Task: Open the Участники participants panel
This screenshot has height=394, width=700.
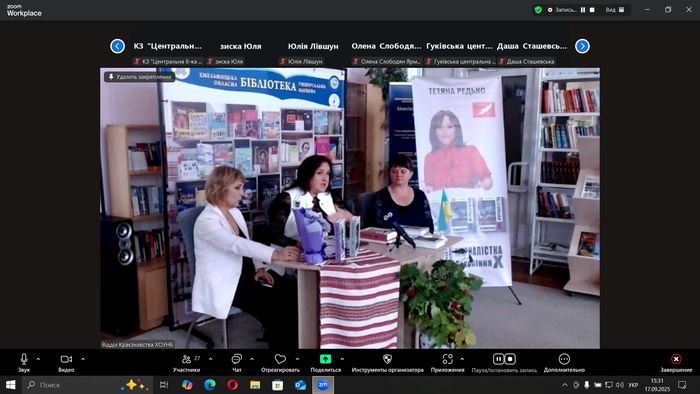Action: [187, 359]
